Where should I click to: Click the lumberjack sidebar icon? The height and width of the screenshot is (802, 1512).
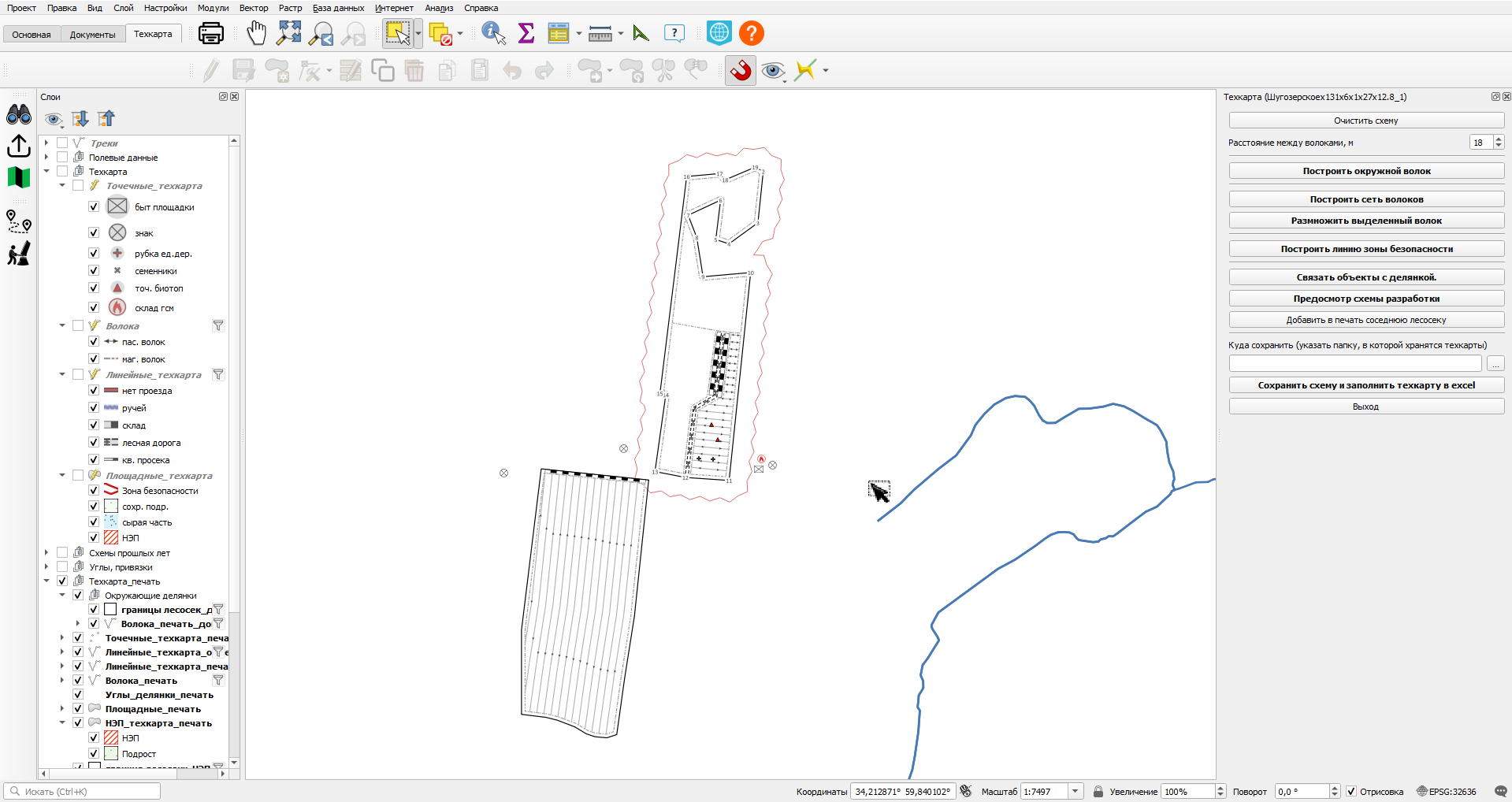tap(19, 253)
